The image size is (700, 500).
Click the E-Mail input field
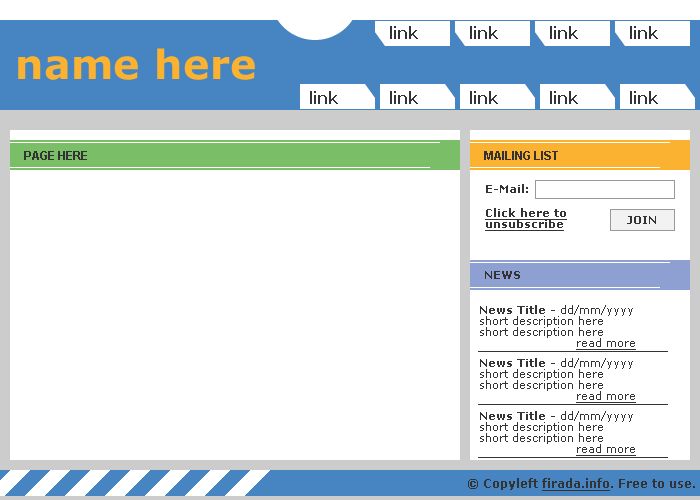[605, 189]
